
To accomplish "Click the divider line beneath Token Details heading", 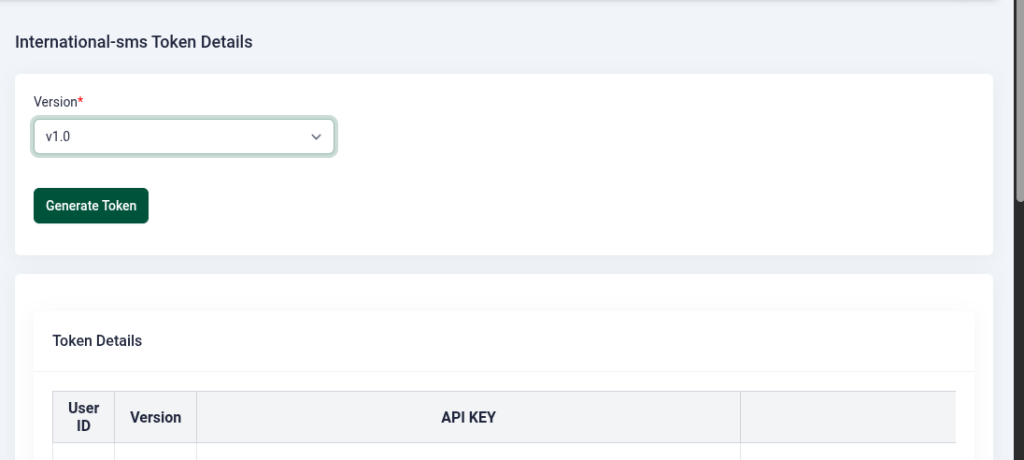I will click(504, 371).
